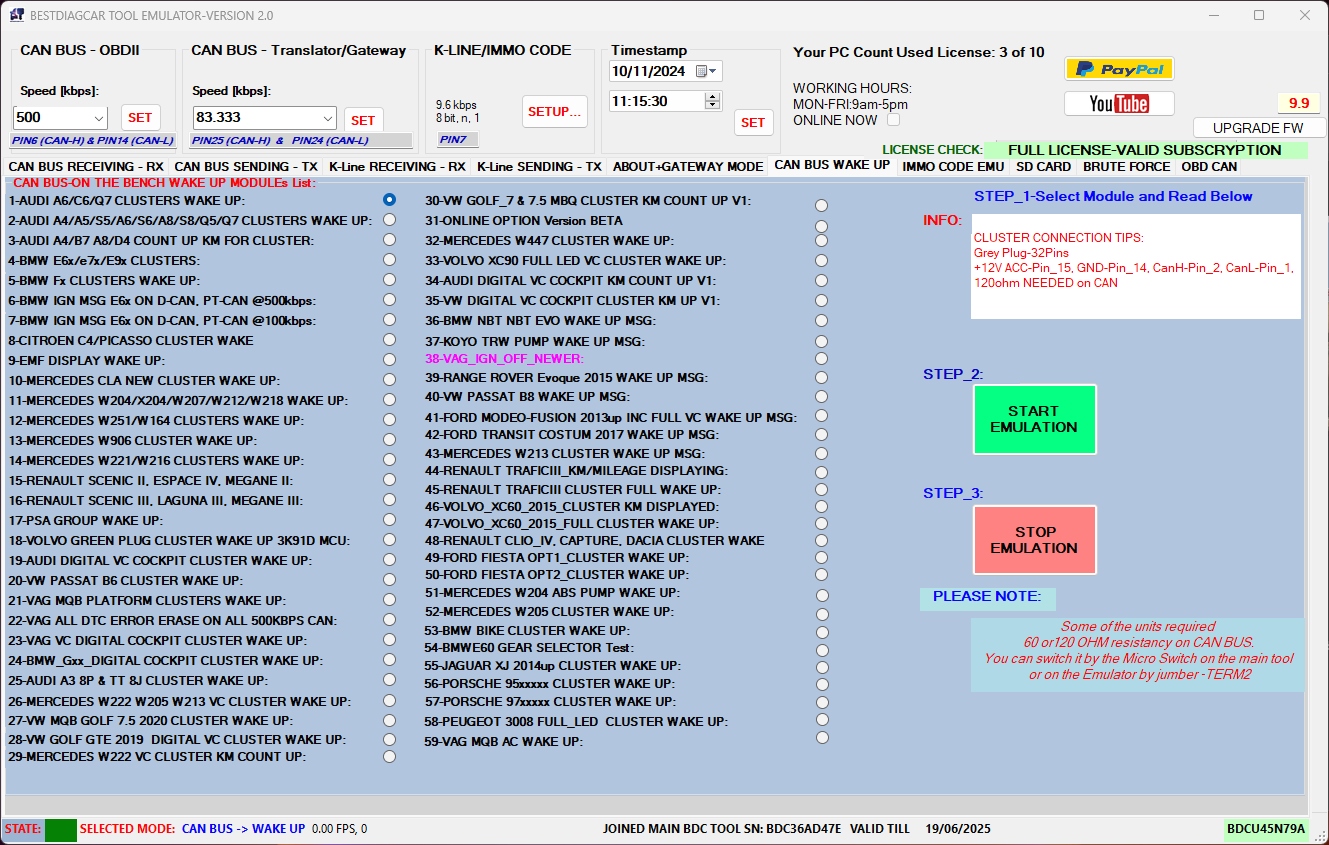Click the PayPal payment button
1329x845 pixels.
click(x=1118, y=69)
